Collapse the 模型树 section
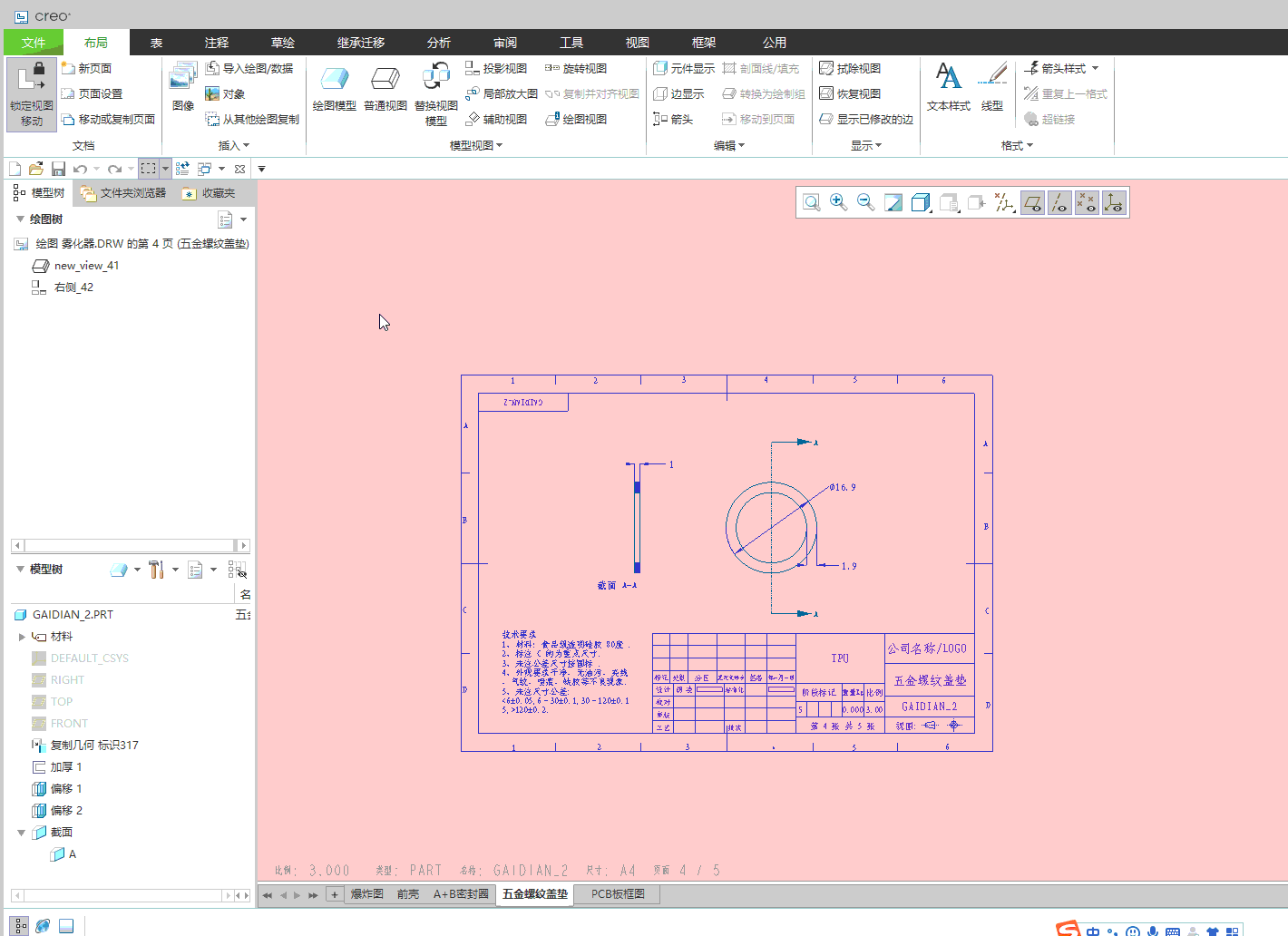 [x=20, y=569]
